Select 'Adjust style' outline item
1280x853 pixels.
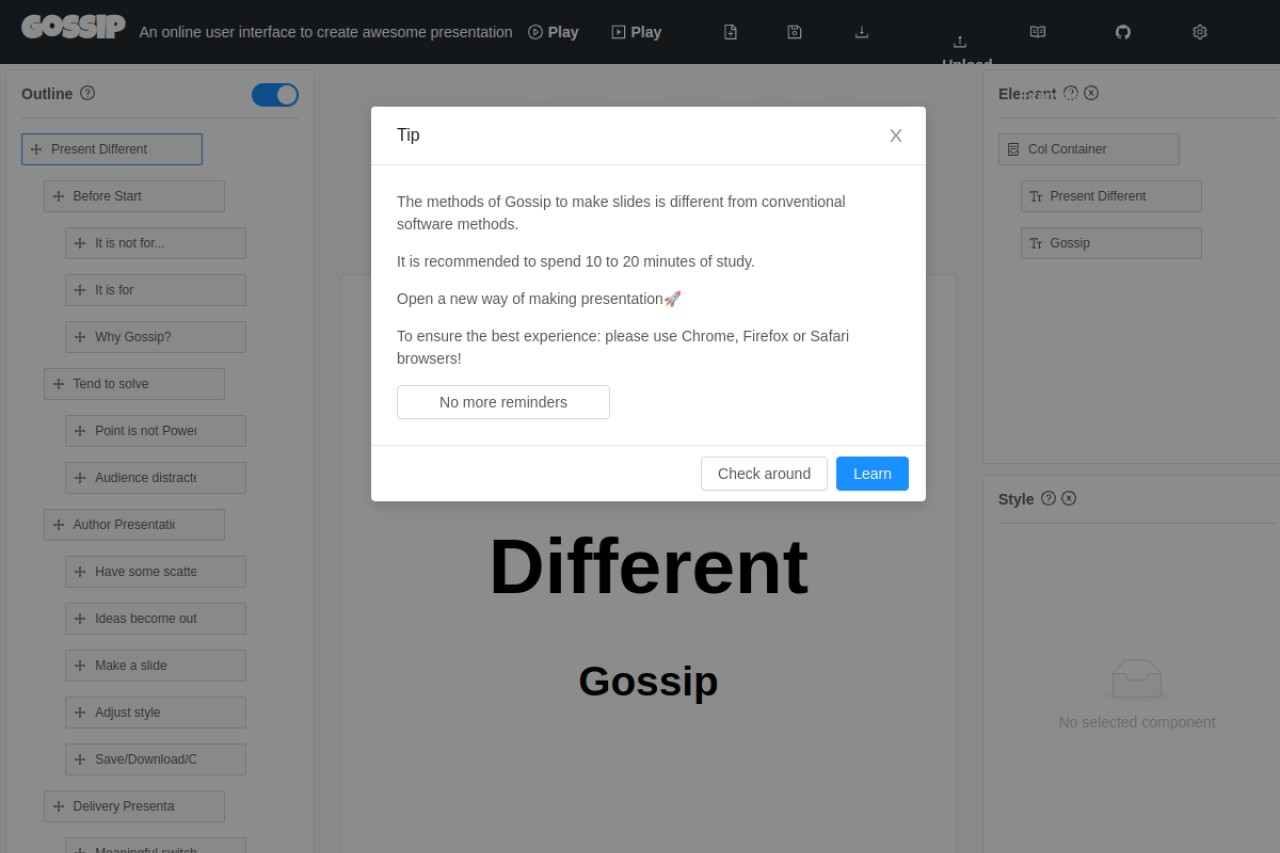tap(156, 713)
